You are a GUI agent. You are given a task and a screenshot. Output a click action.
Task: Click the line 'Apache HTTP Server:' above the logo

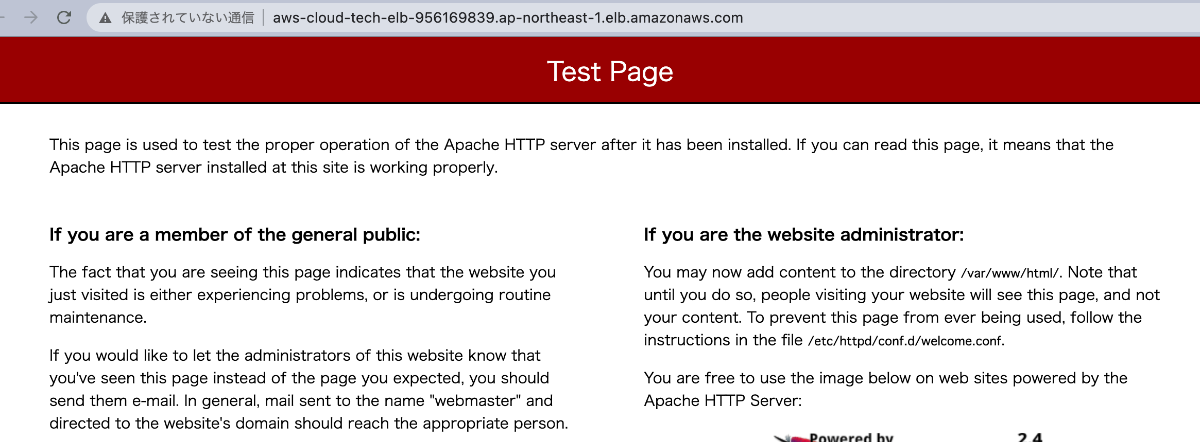coord(723,400)
